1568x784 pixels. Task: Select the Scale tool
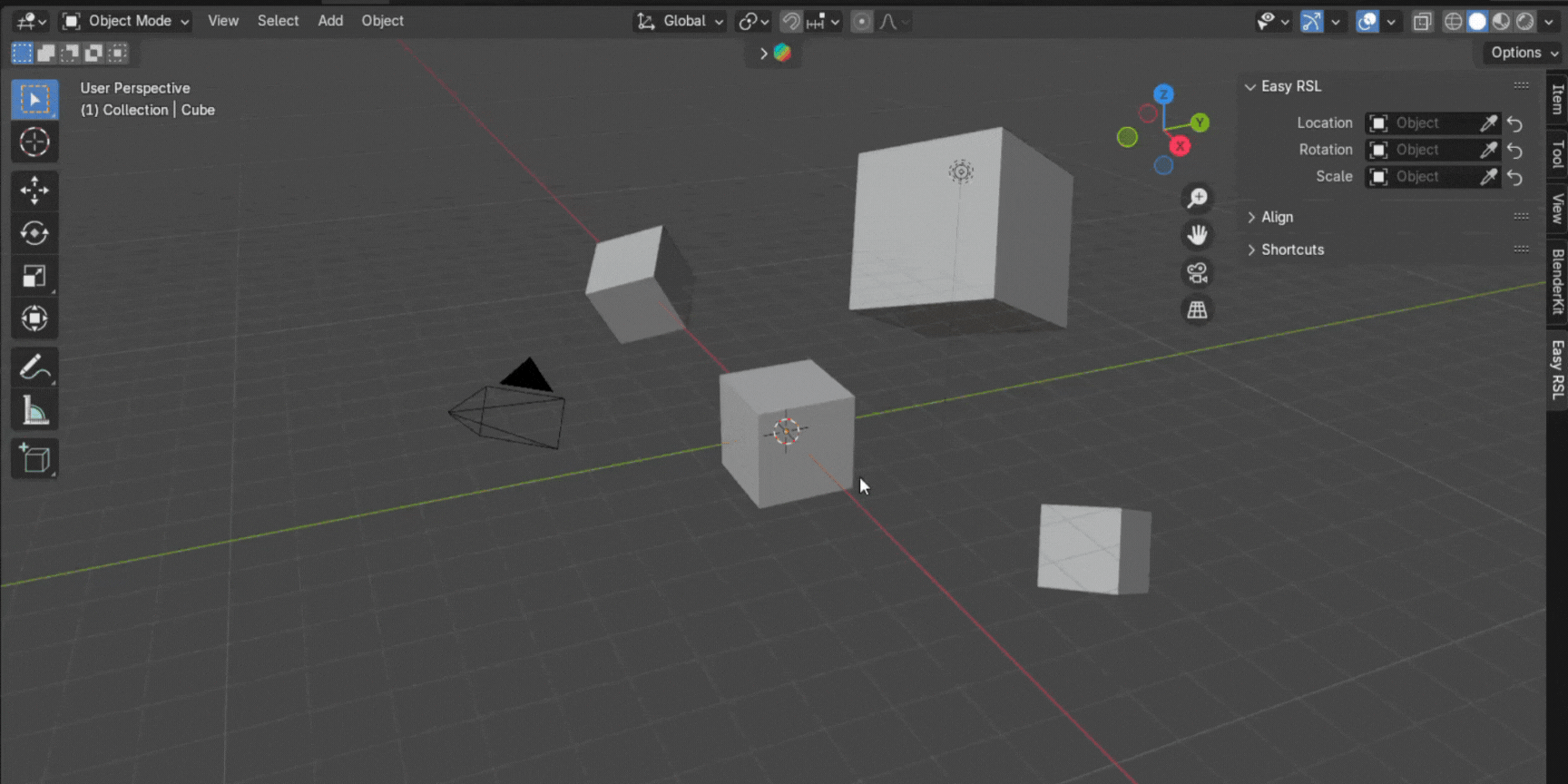click(34, 276)
